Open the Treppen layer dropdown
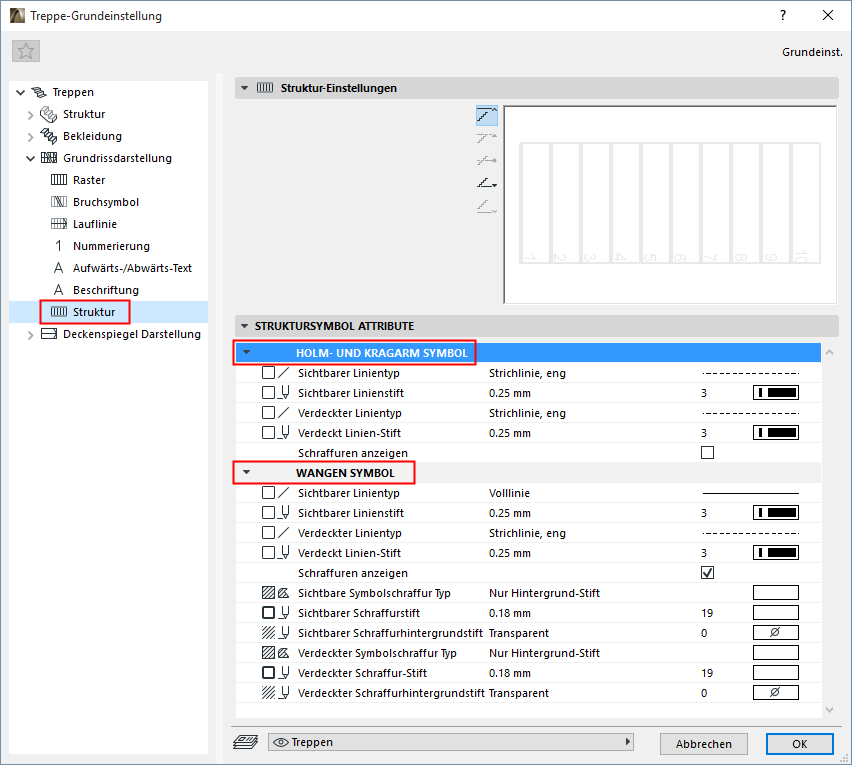 pos(451,742)
